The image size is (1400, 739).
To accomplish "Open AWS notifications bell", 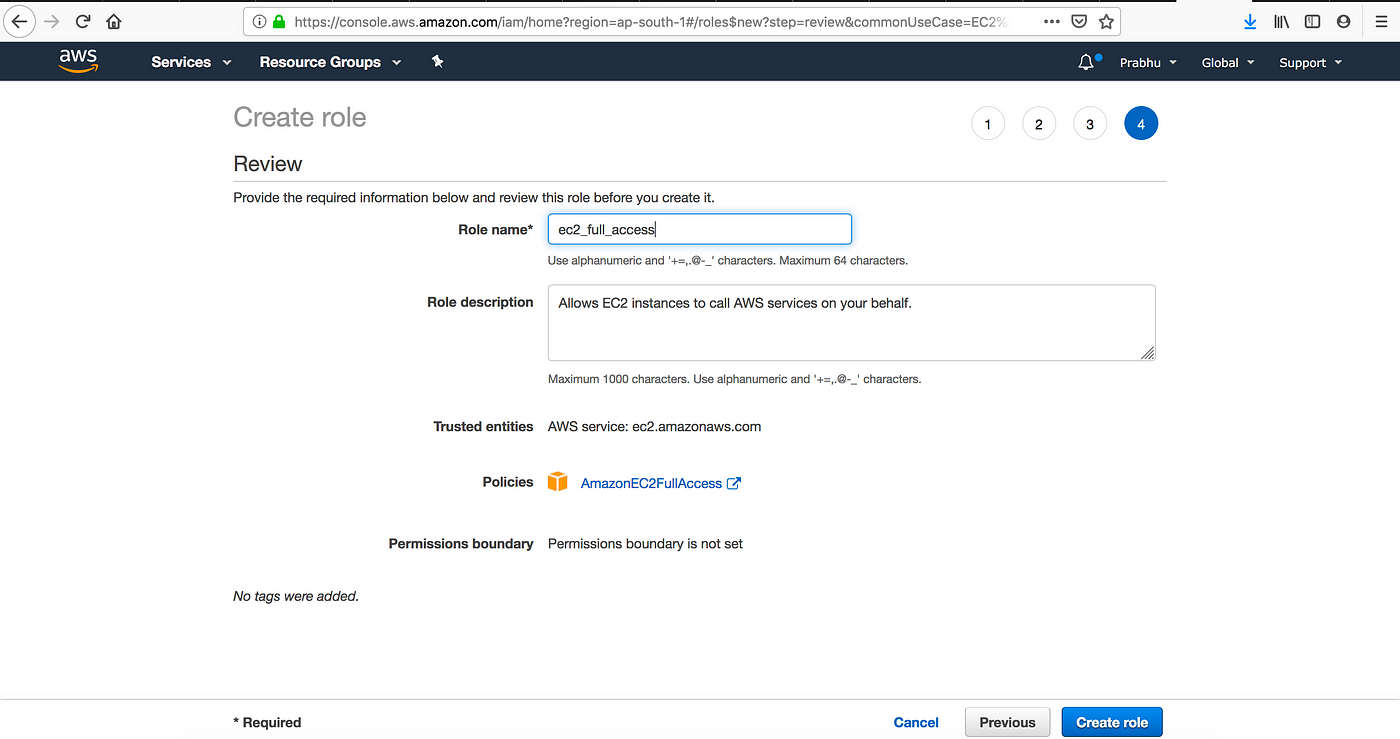I will coord(1087,62).
